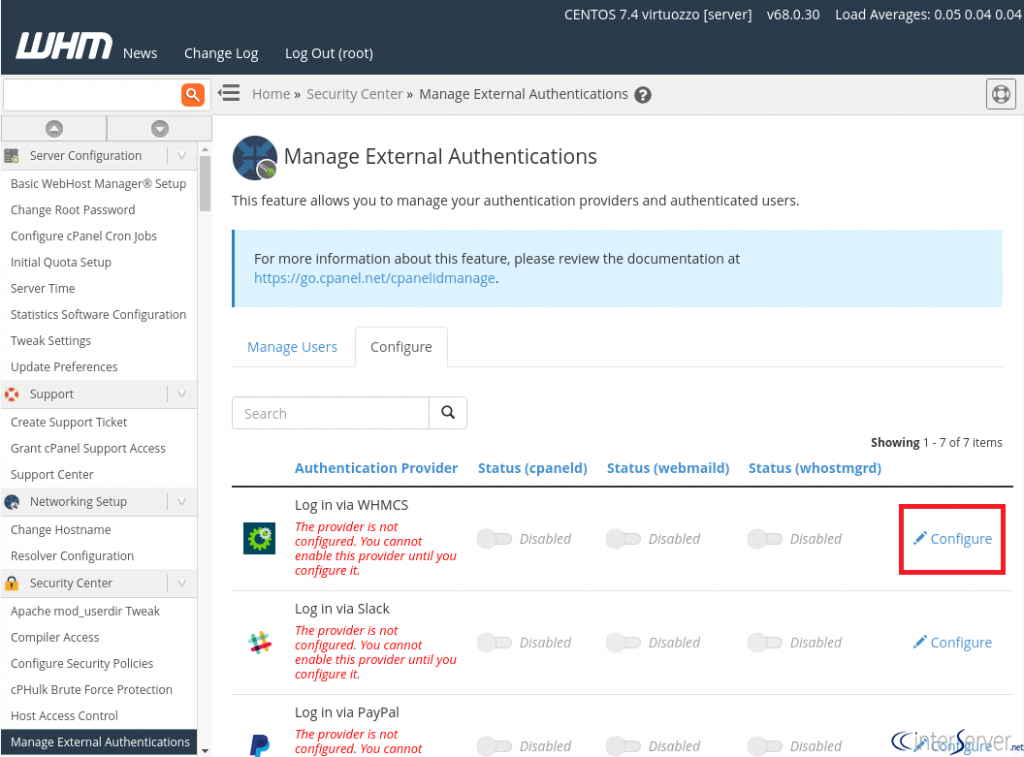Click the PayPal provider logo

tap(259, 745)
